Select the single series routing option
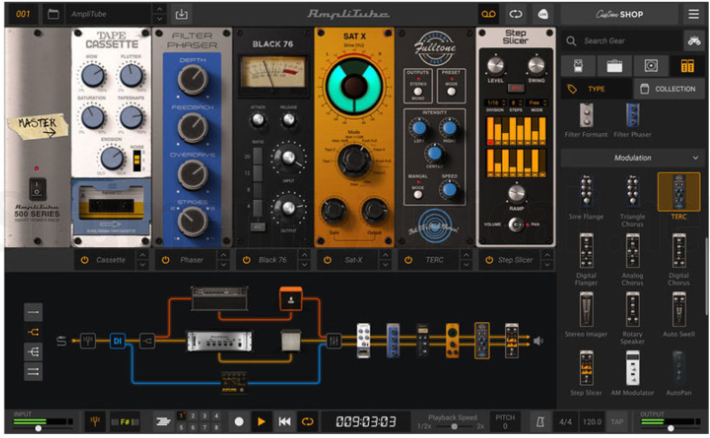The height and width of the screenshot is (438, 710). pyautogui.click(x=33, y=312)
